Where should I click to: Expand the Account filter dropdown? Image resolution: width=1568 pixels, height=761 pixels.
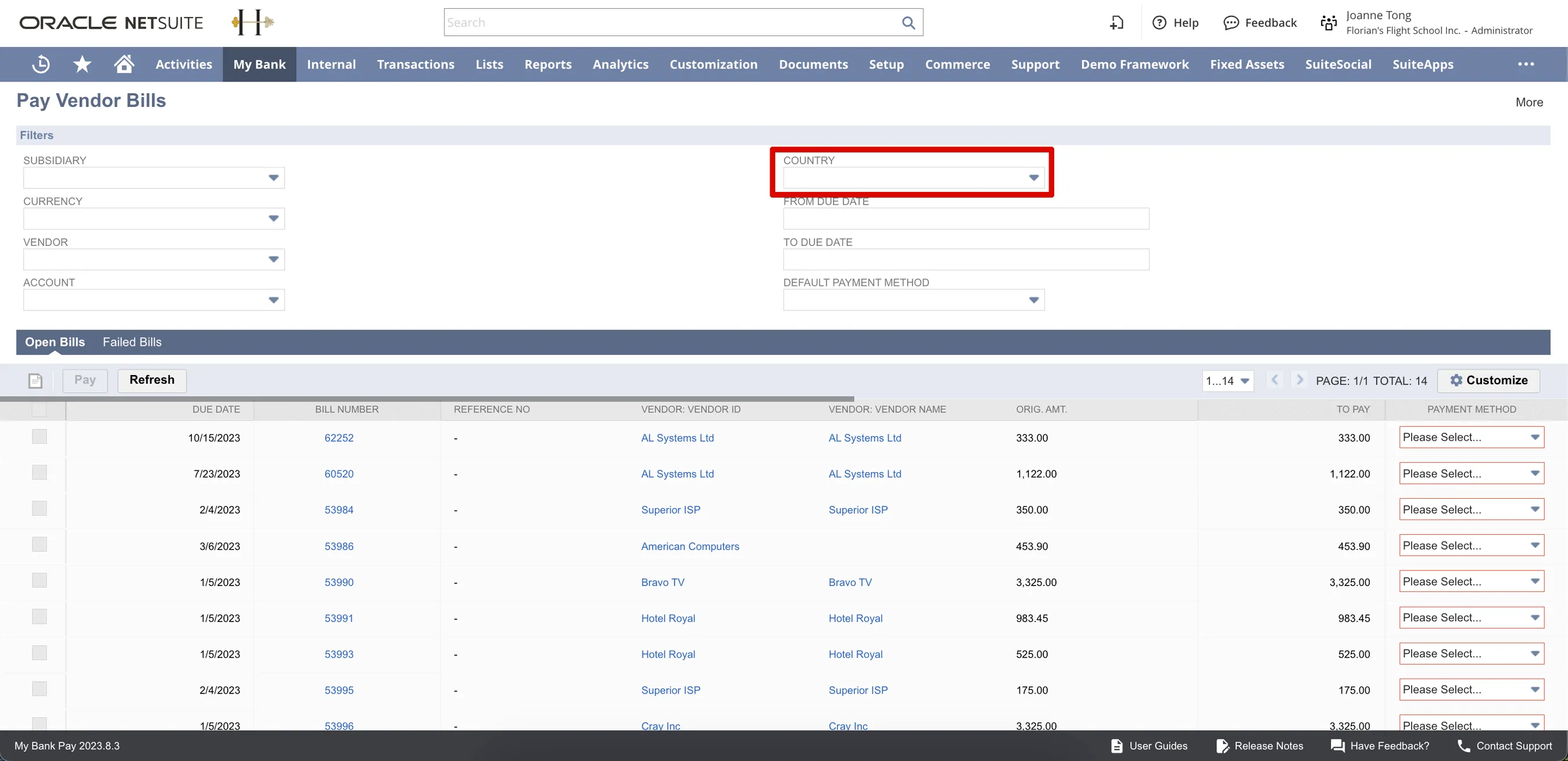click(x=273, y=300)
